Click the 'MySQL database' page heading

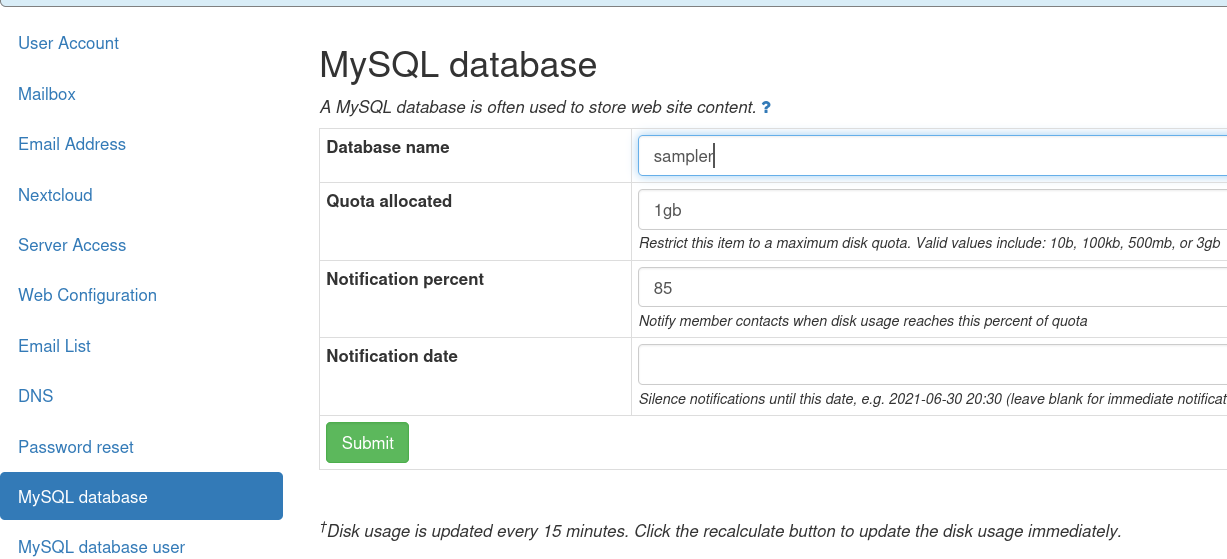pos(458,65)
